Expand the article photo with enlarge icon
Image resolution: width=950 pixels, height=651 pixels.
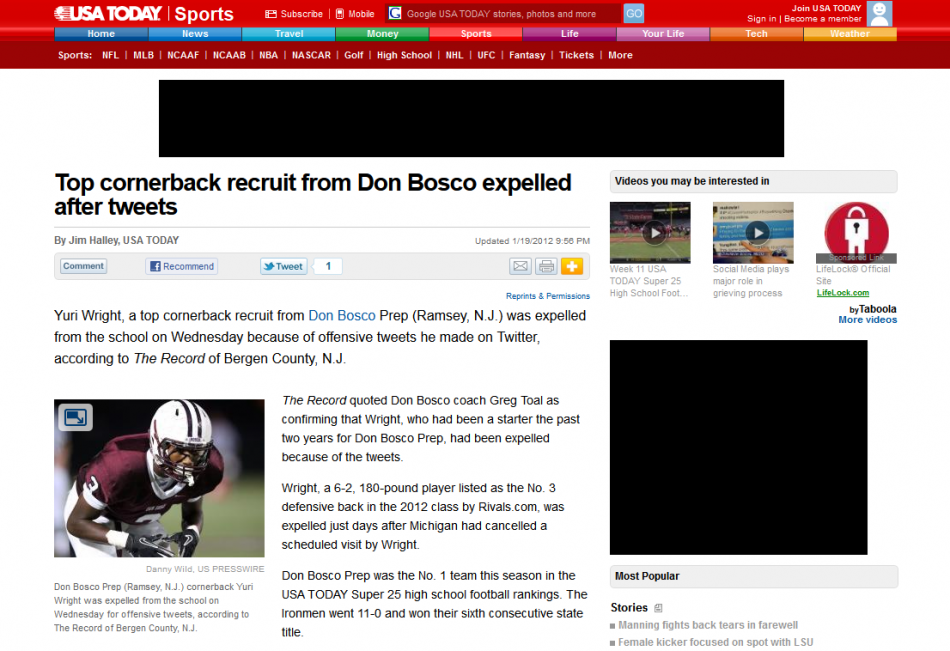(x=76, y=417)
